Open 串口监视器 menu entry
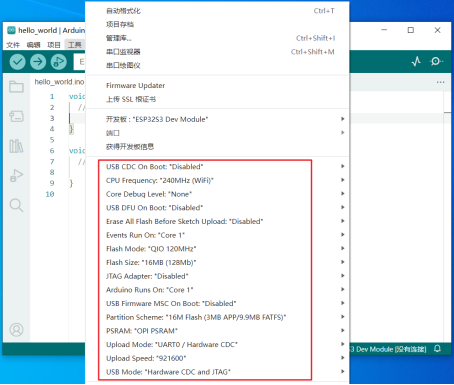 click(x=217, y=52)
